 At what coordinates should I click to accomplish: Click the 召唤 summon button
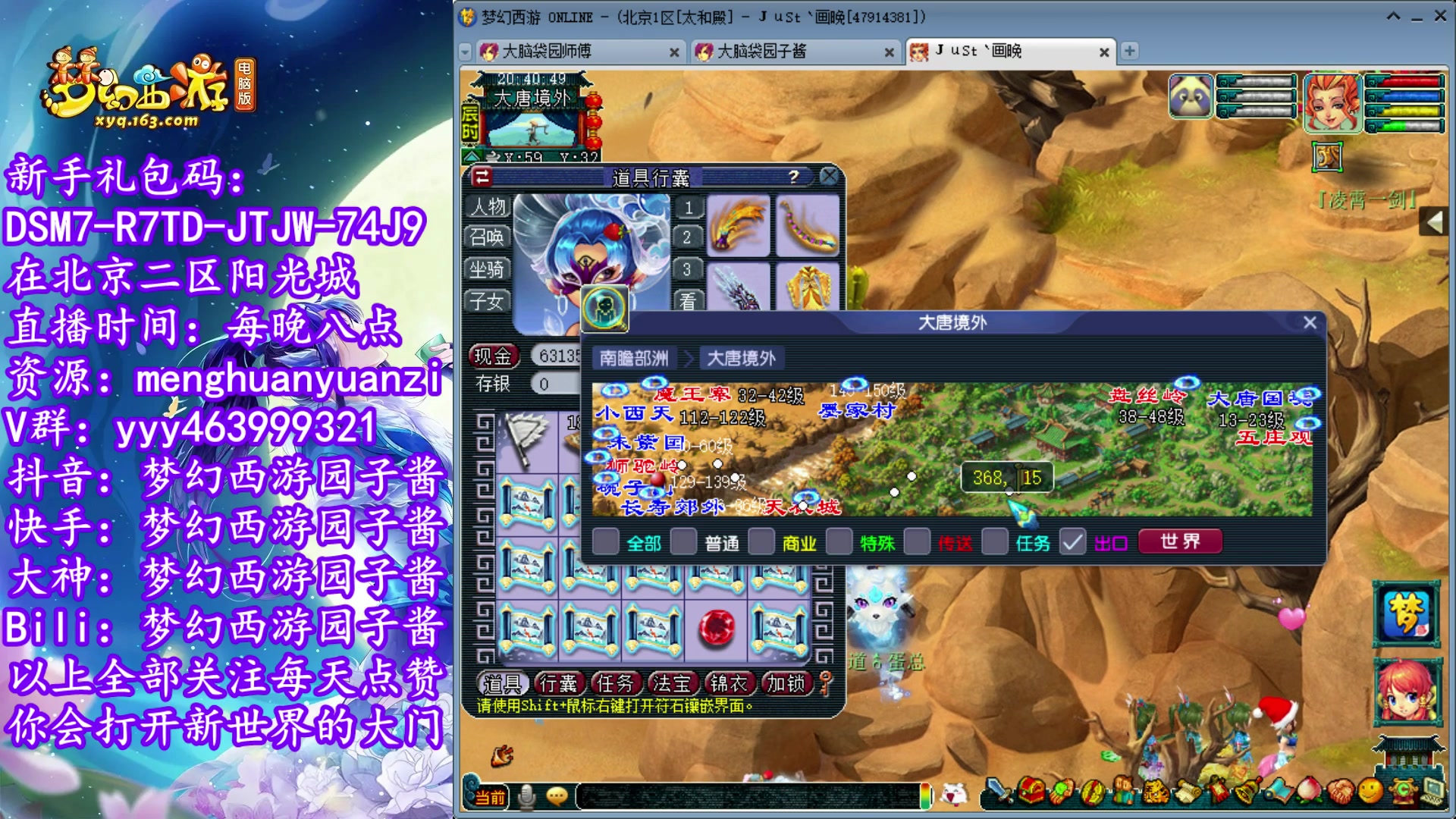point(488,237)
